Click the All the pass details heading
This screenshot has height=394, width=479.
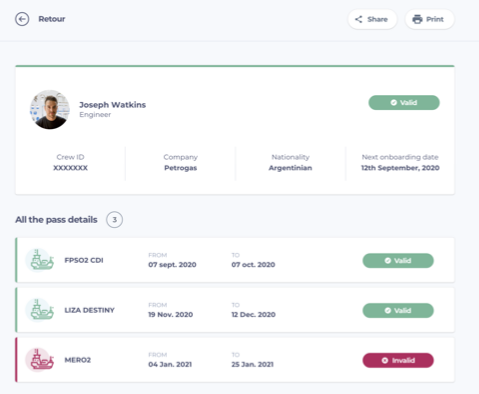[56, 220]
